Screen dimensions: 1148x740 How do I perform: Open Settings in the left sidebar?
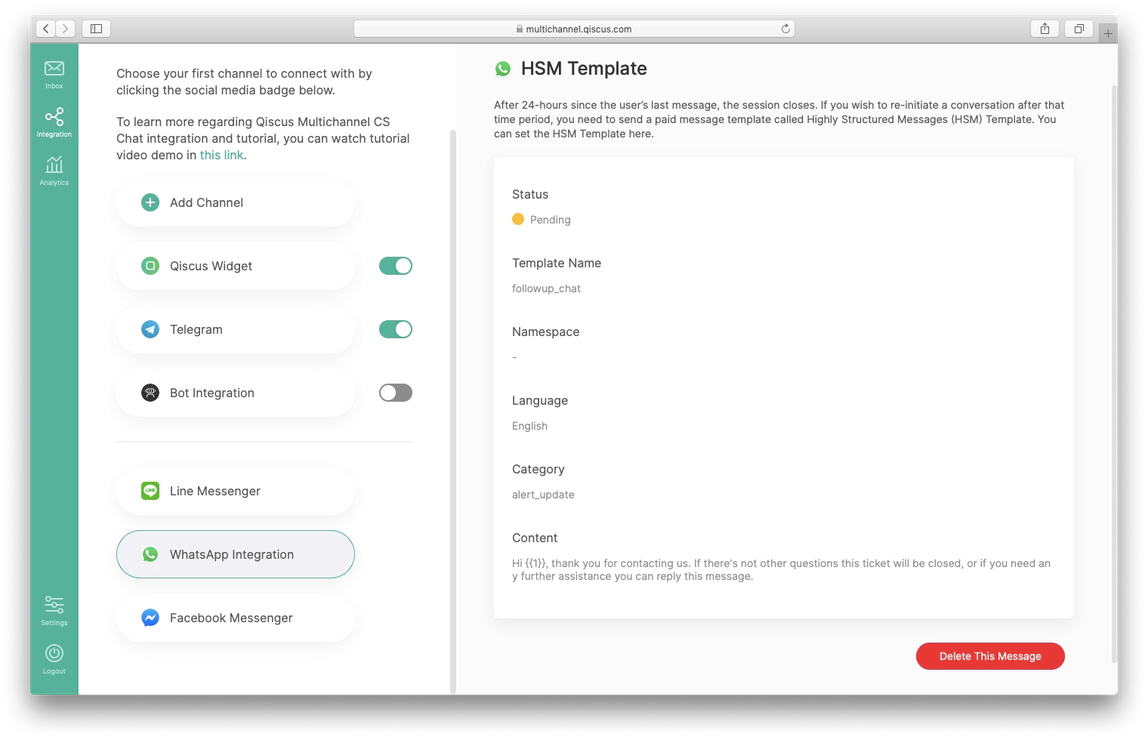[54, 609]
